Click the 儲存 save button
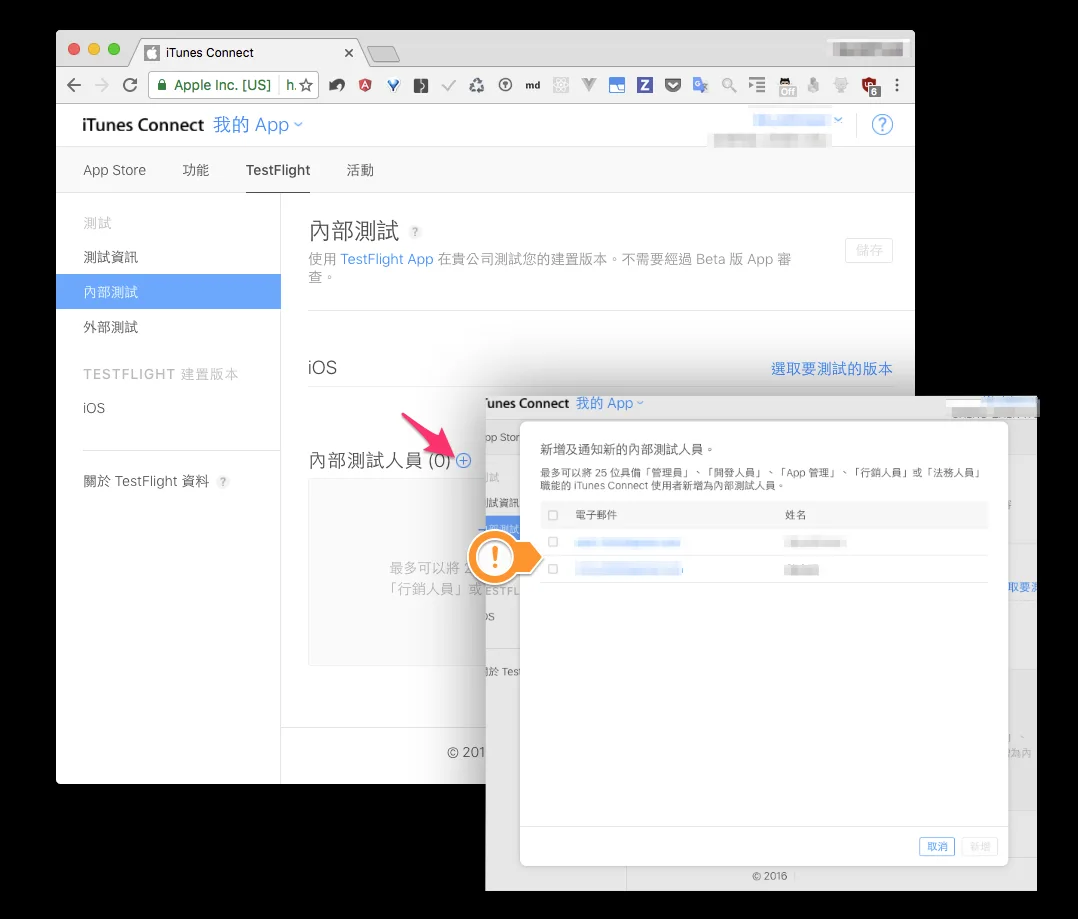The width and height of the screenshot is (1078, 919). pyautogui.click(x=869, y=250)
